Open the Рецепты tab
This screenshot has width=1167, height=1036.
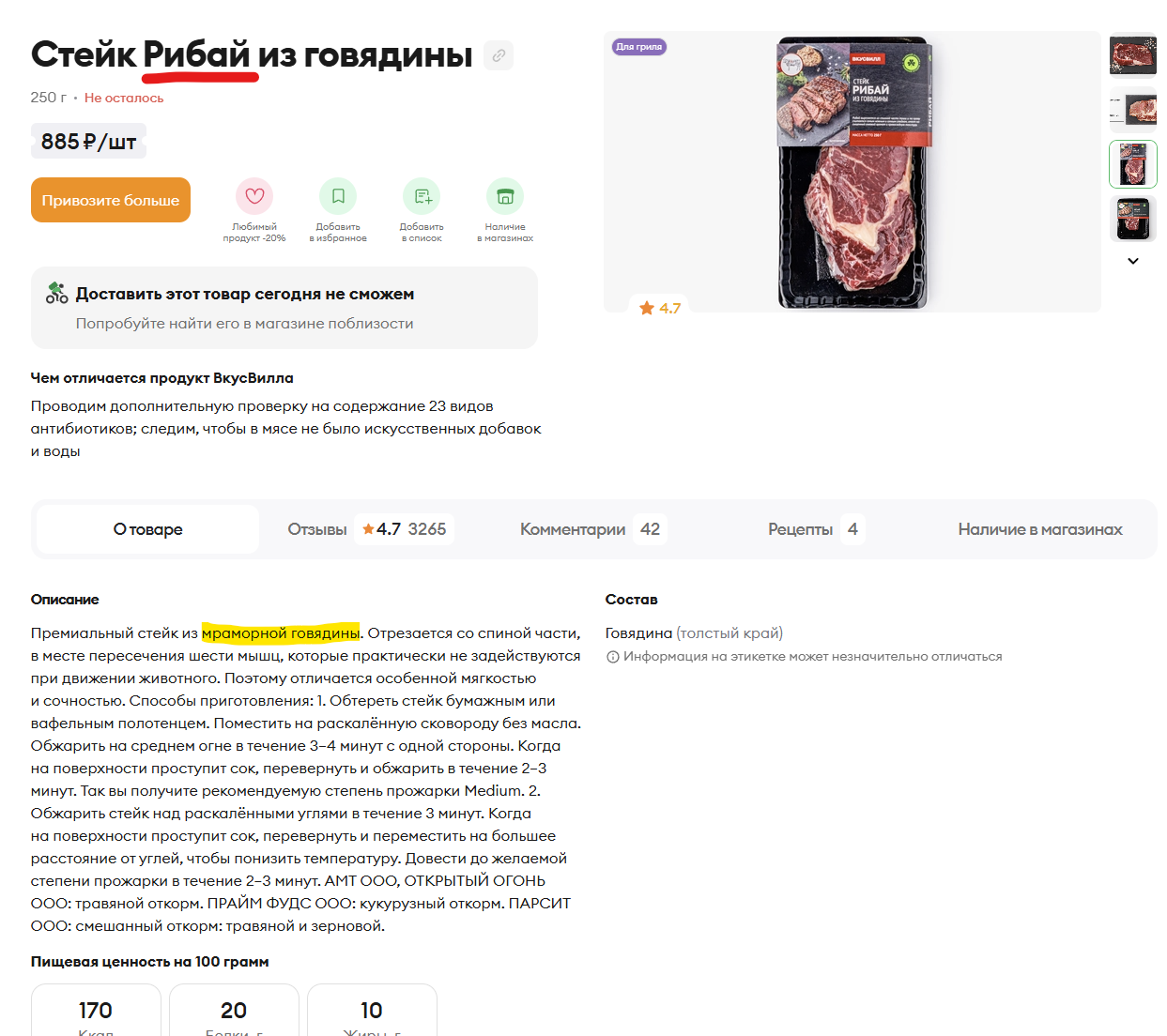(x=815, y=529)
